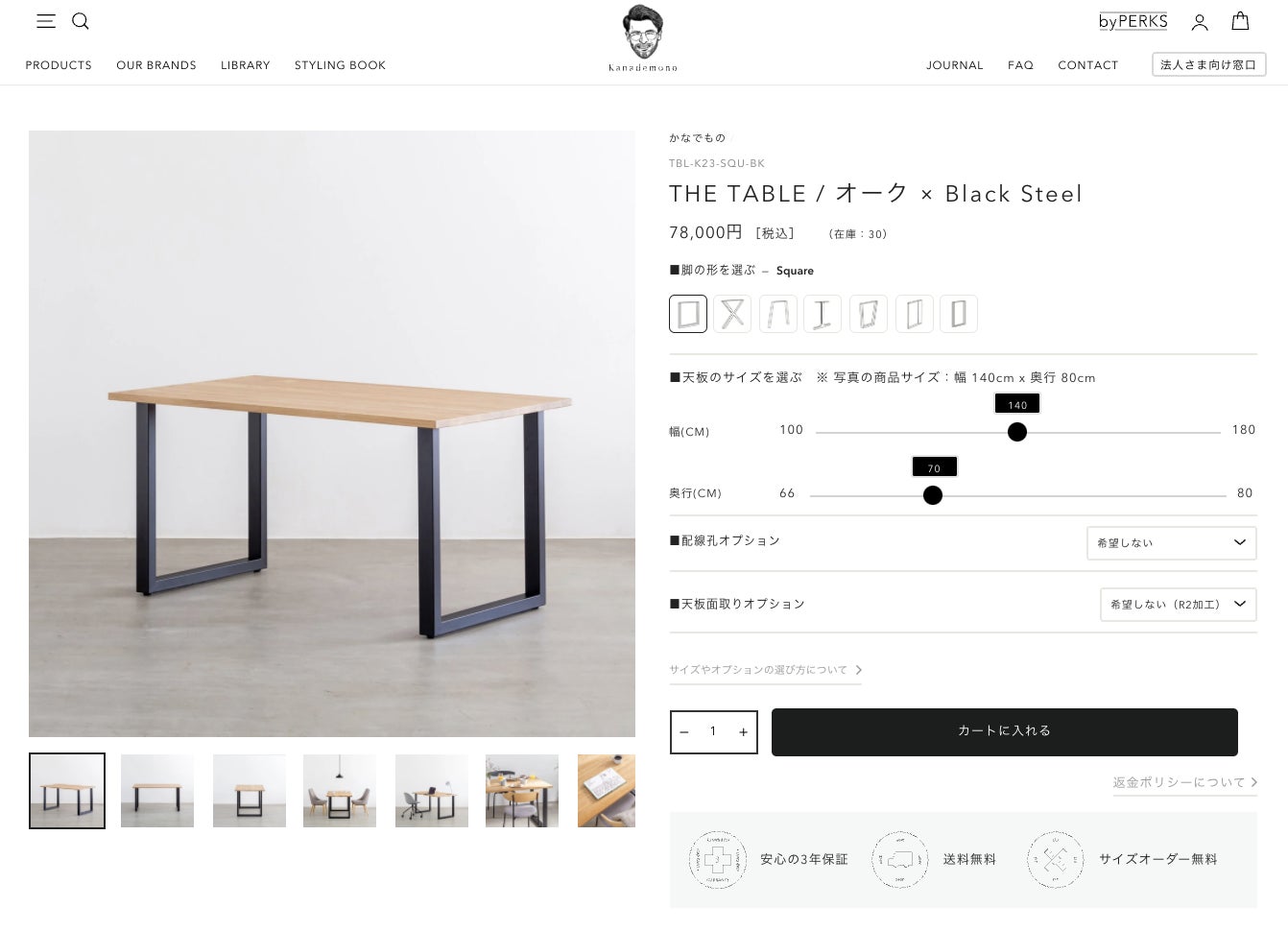Open the account profile icon
Viewport: 1288px width, 931px height.
click(1200, 22)
